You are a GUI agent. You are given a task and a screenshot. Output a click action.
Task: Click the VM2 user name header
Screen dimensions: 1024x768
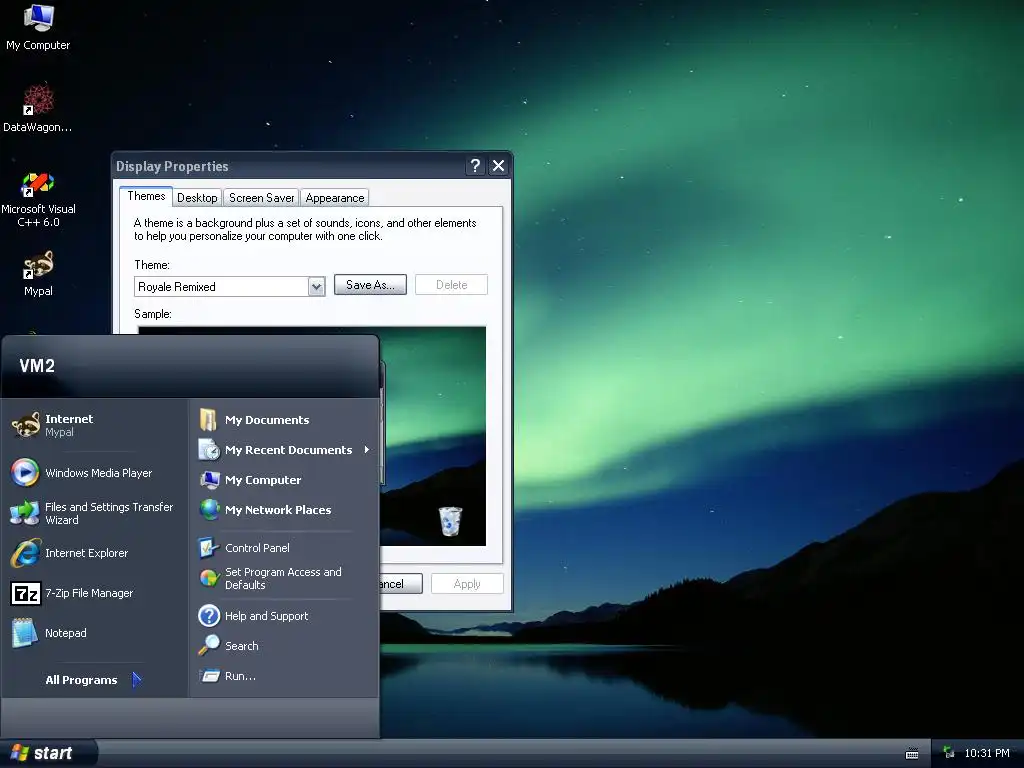37,366
